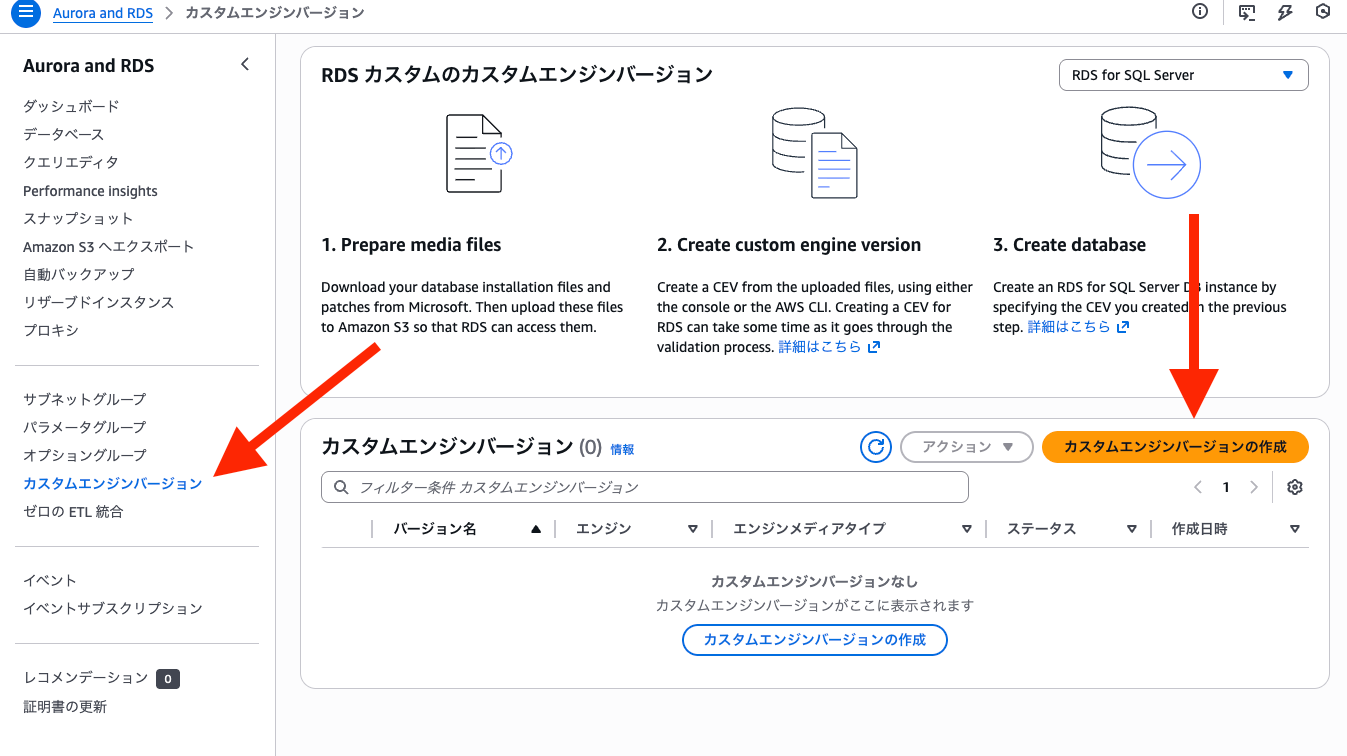Navigate to Amazon S3 へエクスポート
Image resolution: width=1347 pixels, height=756 pixels.
pyautogui.click(x=109, y=246)
